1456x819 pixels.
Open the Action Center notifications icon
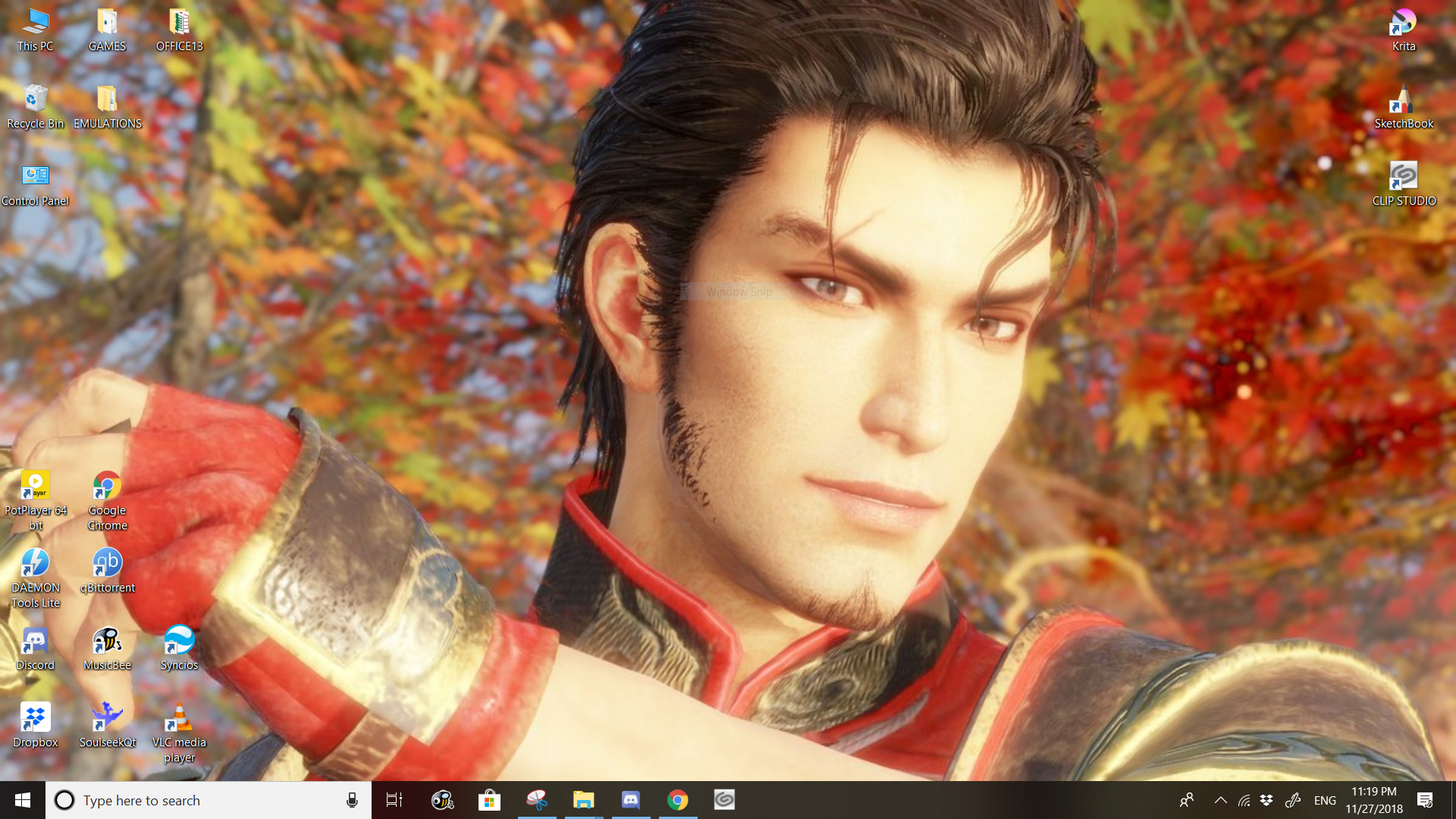point(1425,800)
